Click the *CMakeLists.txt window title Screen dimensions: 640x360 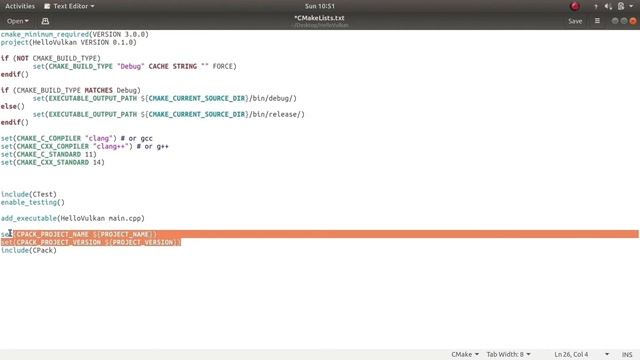(319, 18)
